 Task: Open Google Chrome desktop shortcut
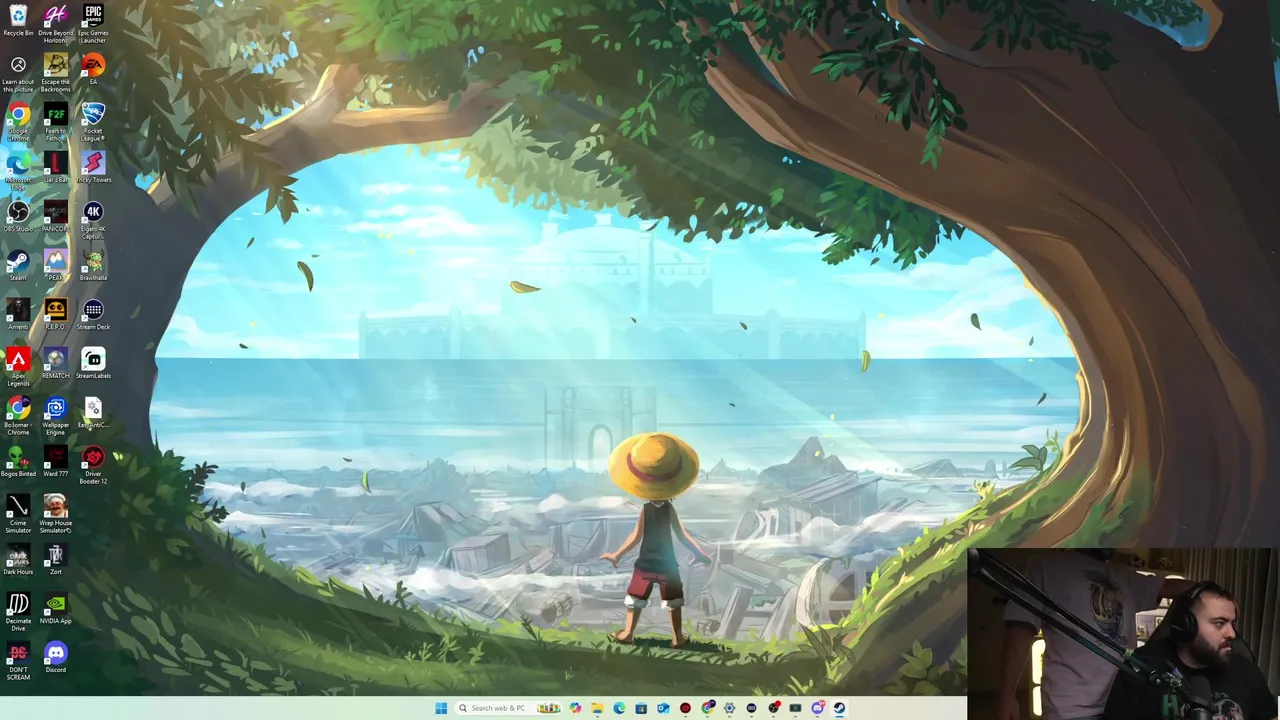18,122
